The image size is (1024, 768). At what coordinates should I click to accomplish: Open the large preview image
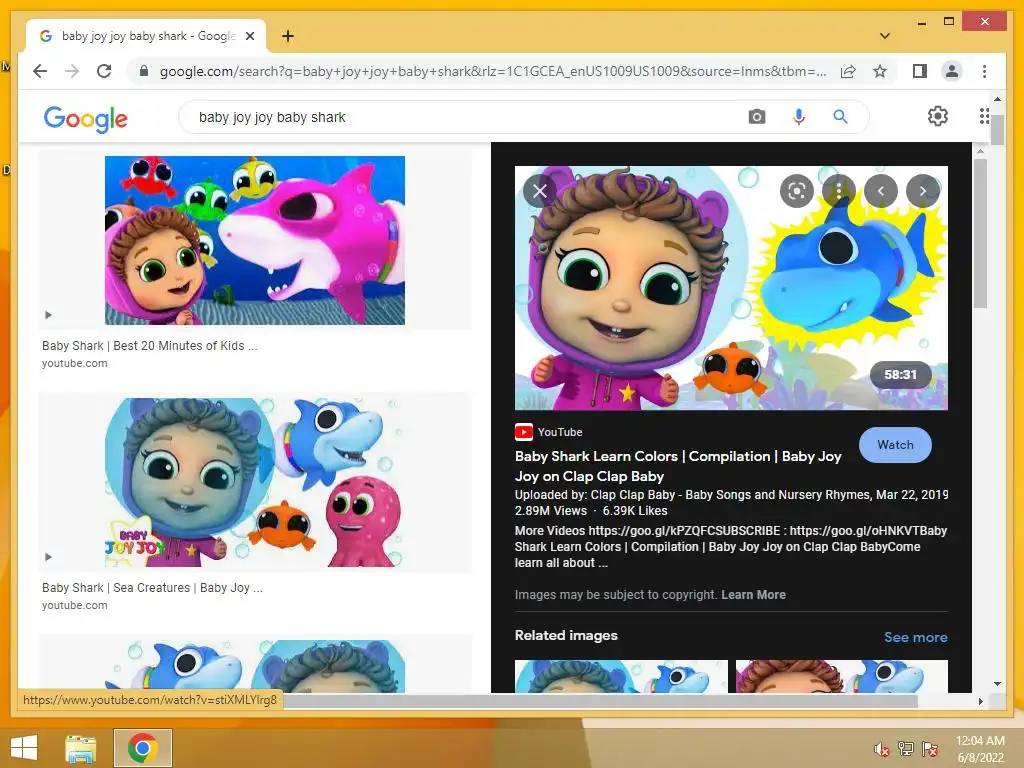731,288
